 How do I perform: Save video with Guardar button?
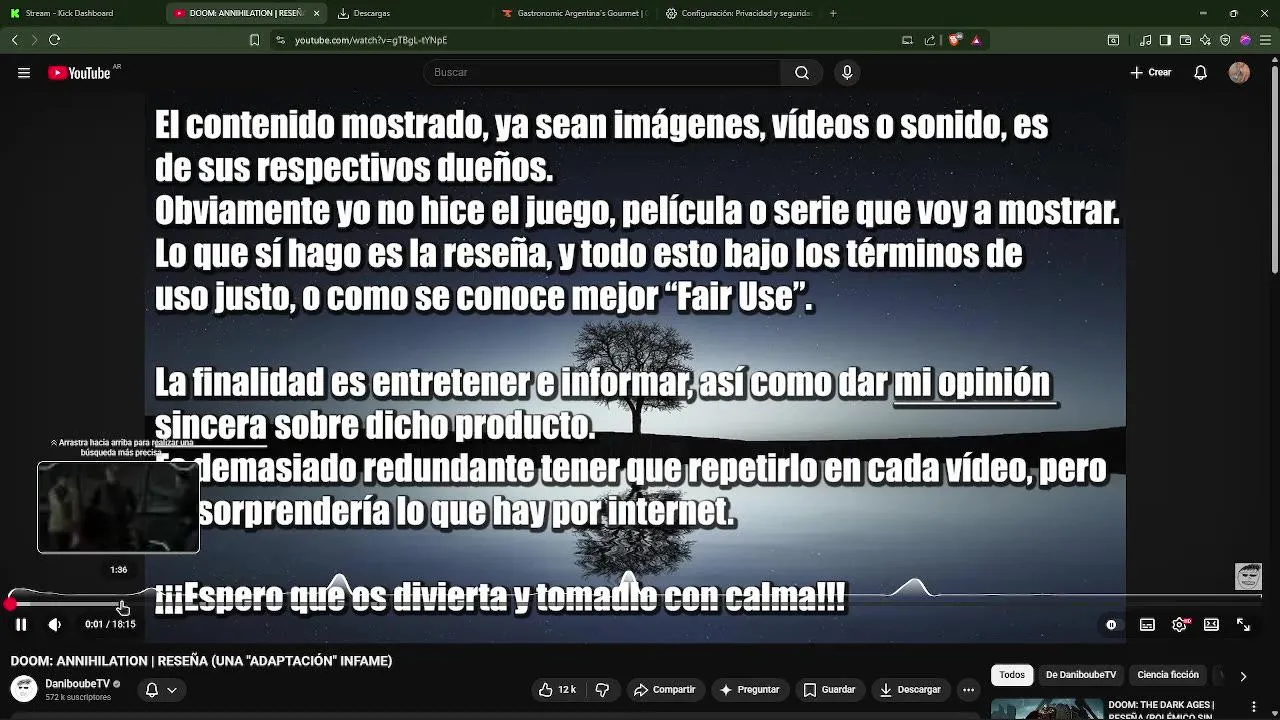click(829, 689)
